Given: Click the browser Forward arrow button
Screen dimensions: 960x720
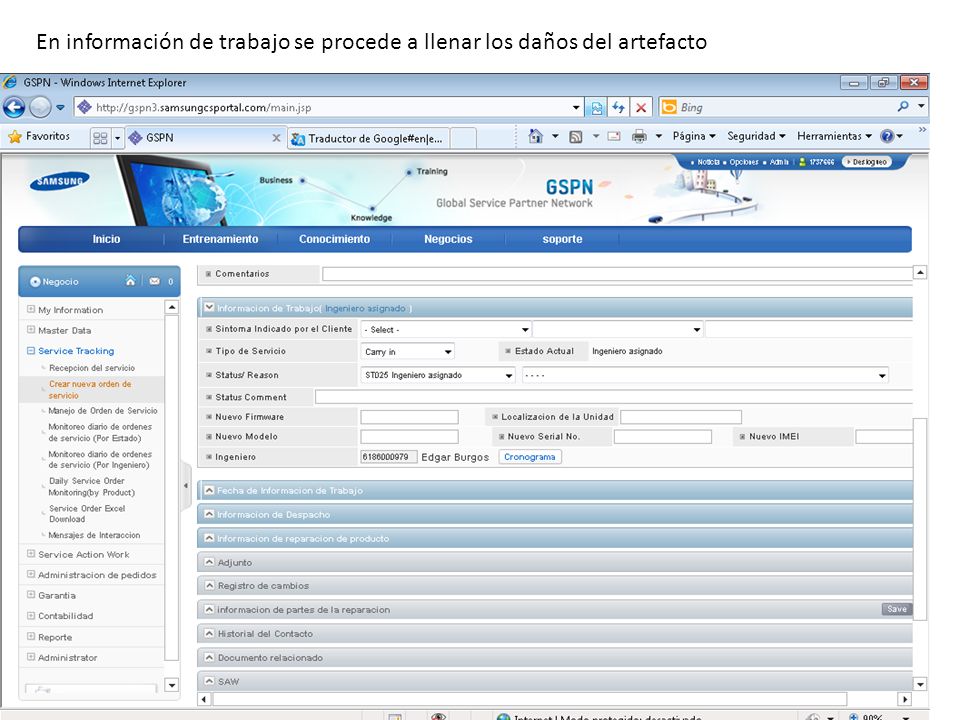Looking at the screenshot, I should (x=40, y=108).
